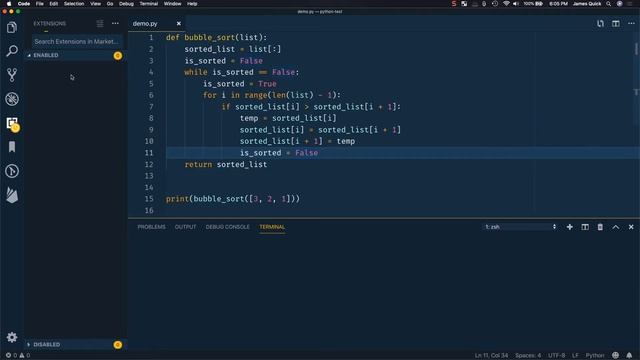Open the View menu
The height and width of the screenshot is (360, 640).
[x=96, y=4]
